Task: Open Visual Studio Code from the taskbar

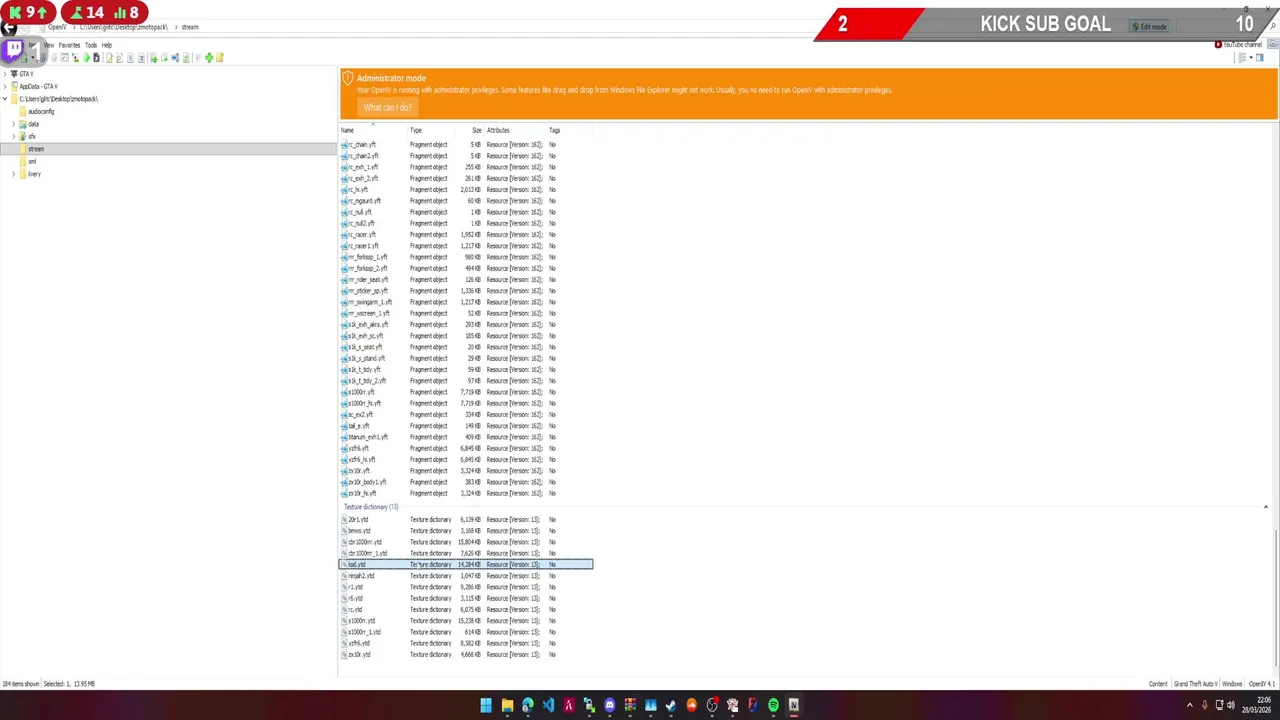Action: tap(548, 706)
